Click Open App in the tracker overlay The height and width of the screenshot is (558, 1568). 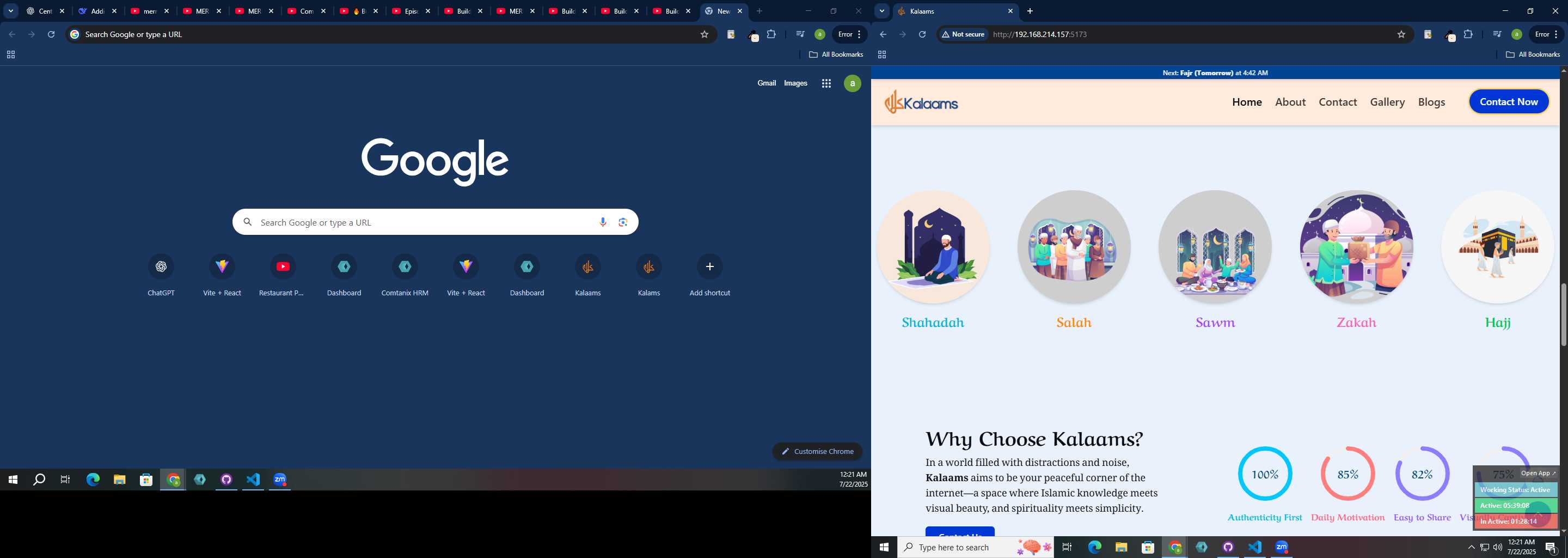(x=1538, y=474)
